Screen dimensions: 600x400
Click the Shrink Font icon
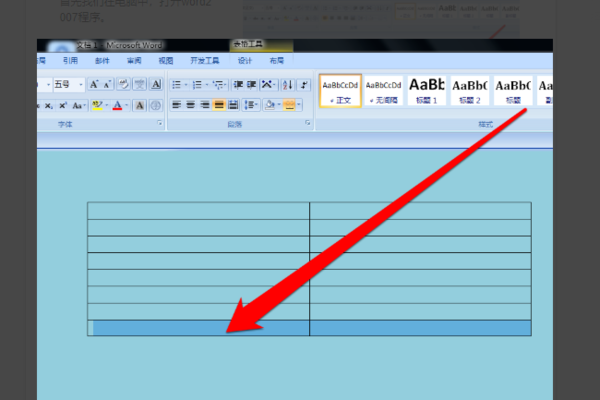[x=107, y=85]
